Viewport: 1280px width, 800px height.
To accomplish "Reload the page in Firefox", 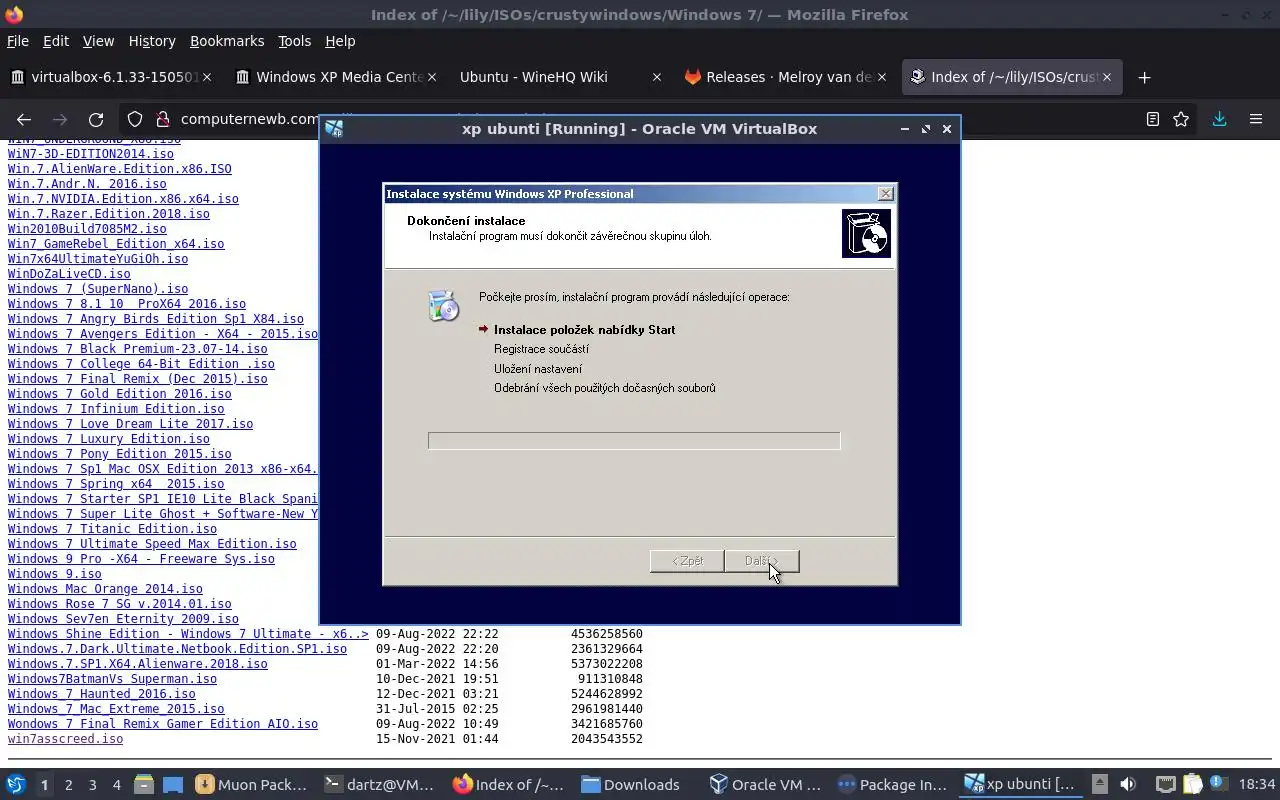I will (x=96, y=119).
